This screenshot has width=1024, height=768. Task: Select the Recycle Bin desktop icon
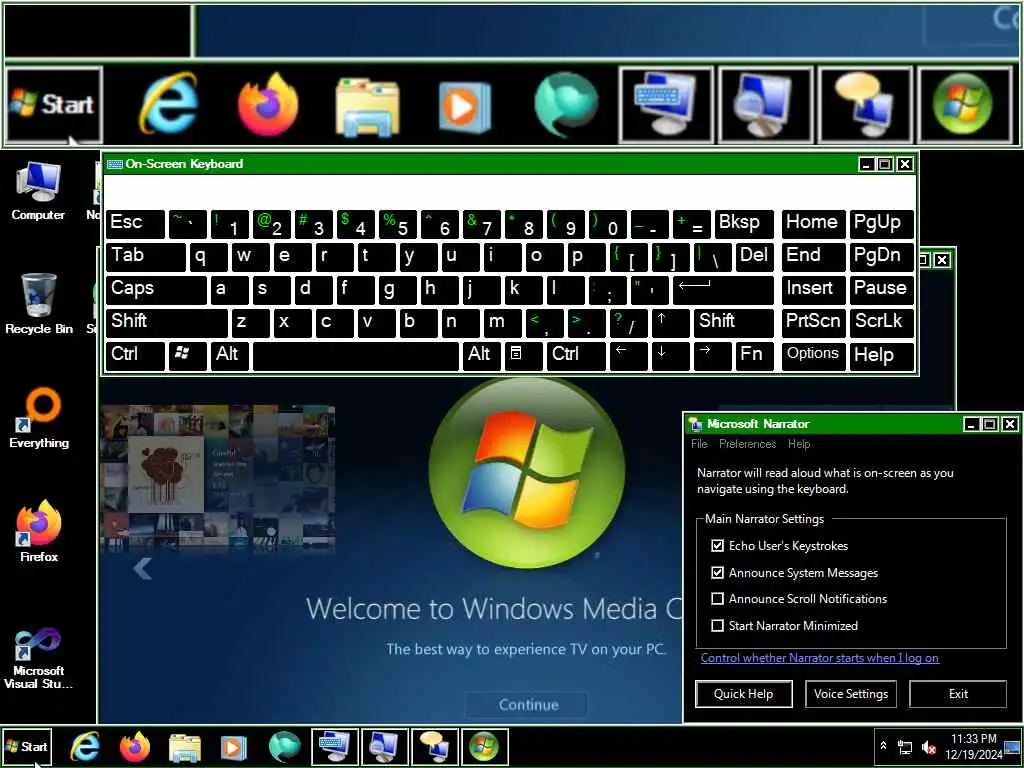pos(39,304)
